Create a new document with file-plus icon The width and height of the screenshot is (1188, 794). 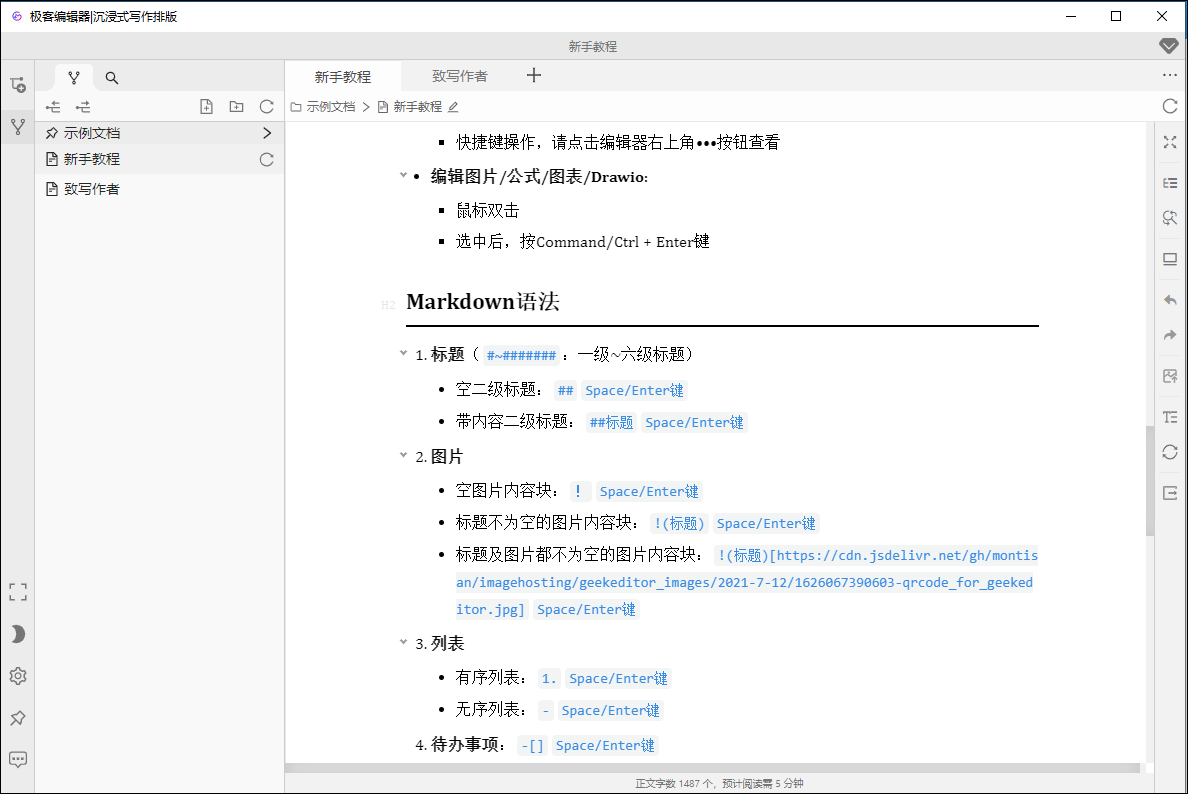click(206, 107)
